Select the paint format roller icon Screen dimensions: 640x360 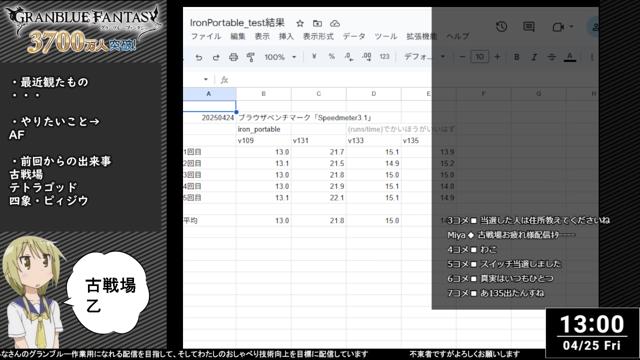click(x=251, y=57)
